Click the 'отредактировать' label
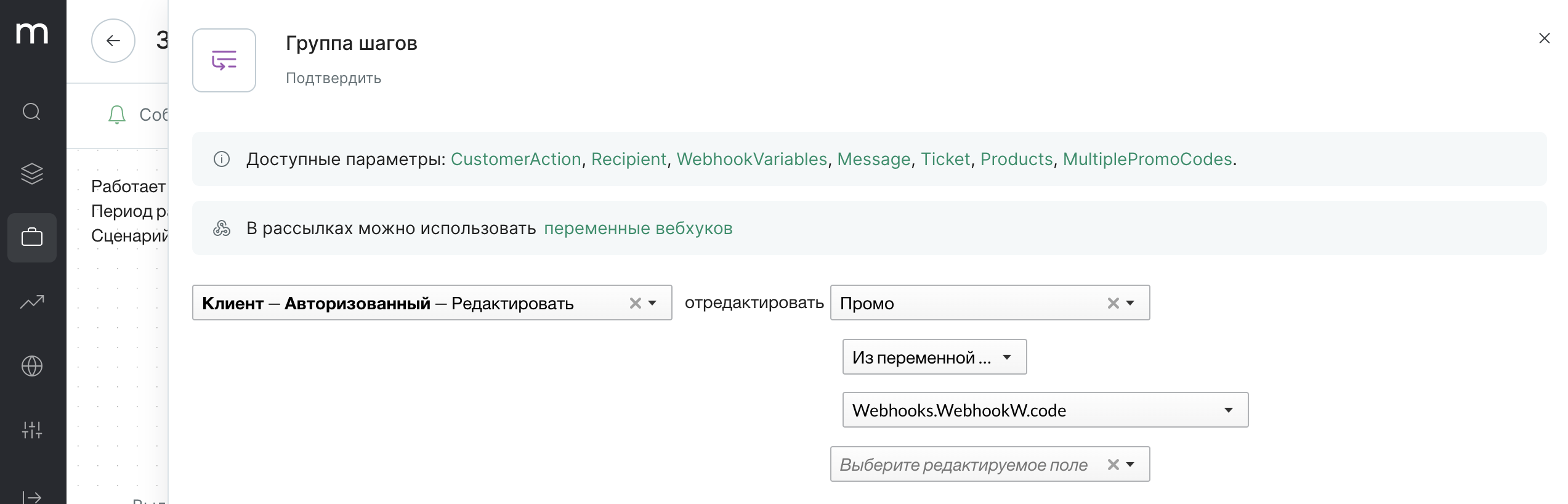This screenshot has width=1568, height=504. [x=754, y=303]
